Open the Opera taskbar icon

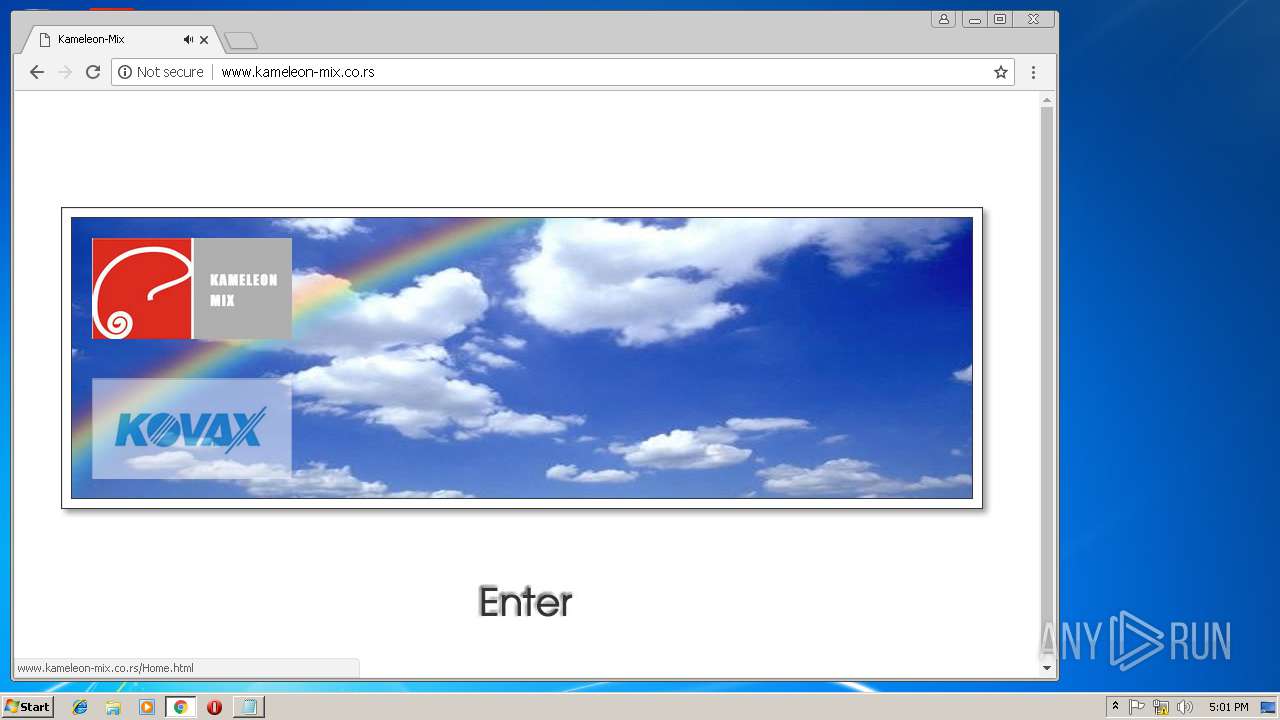[214, 707]
